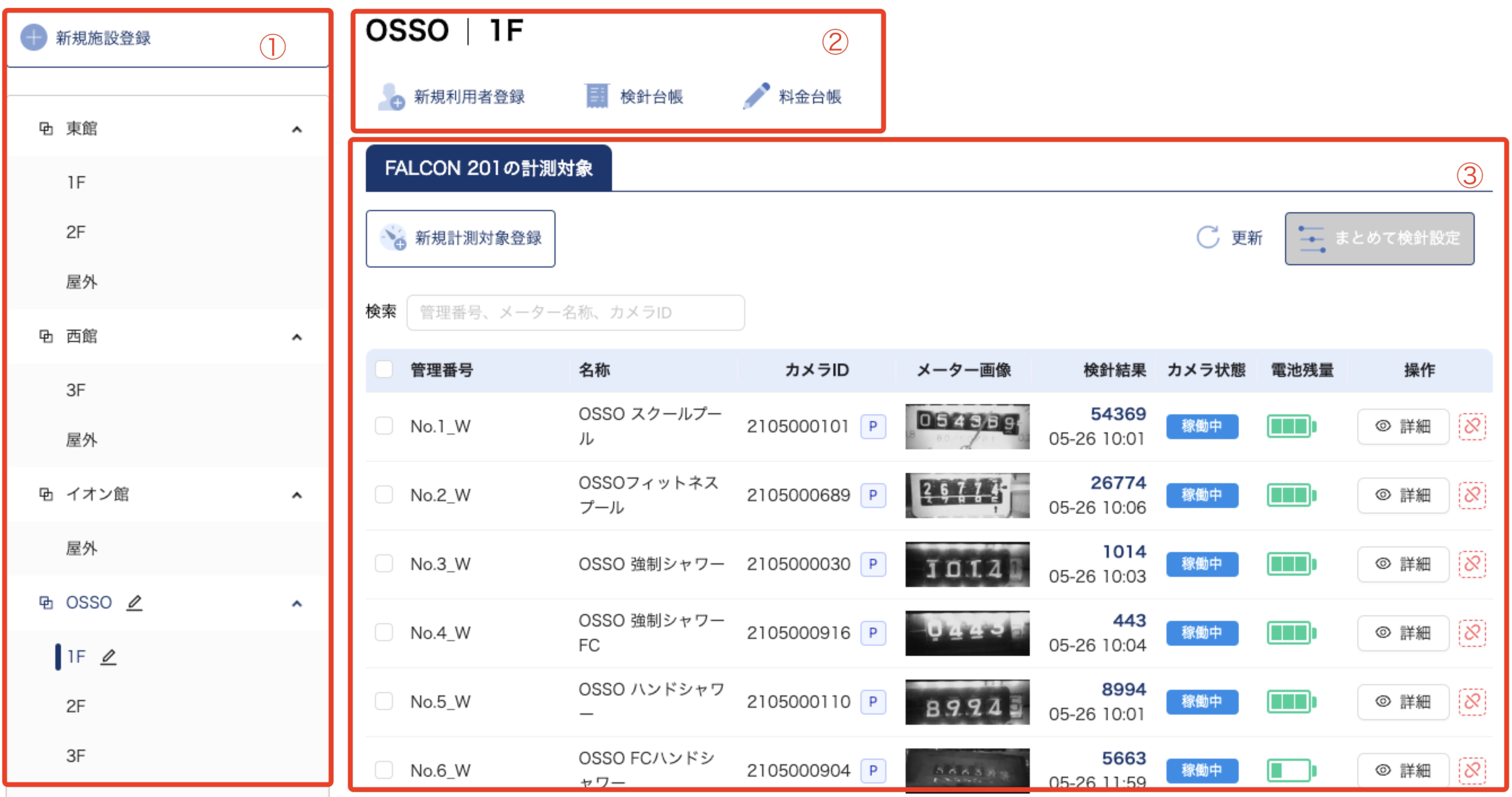Image resolution: width=1512 pixels, height=797 pixels.
Task: Click the P badge for camera 2105000101
Action: pos(873,426)
